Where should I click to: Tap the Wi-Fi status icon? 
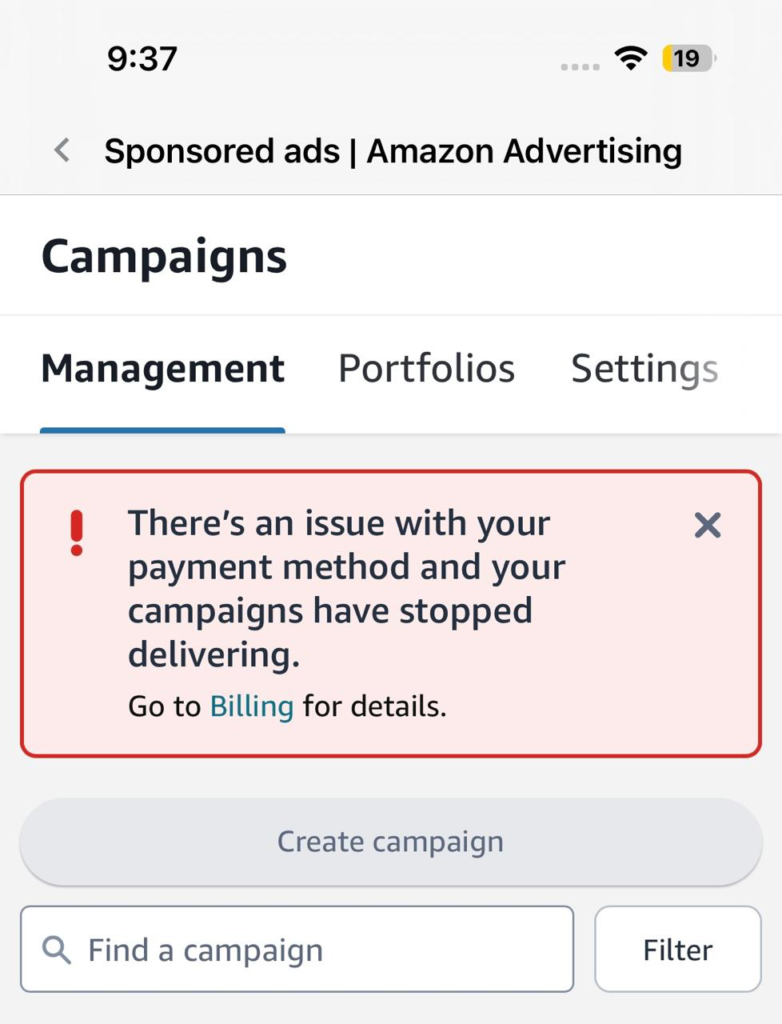(x=630, y=59)
